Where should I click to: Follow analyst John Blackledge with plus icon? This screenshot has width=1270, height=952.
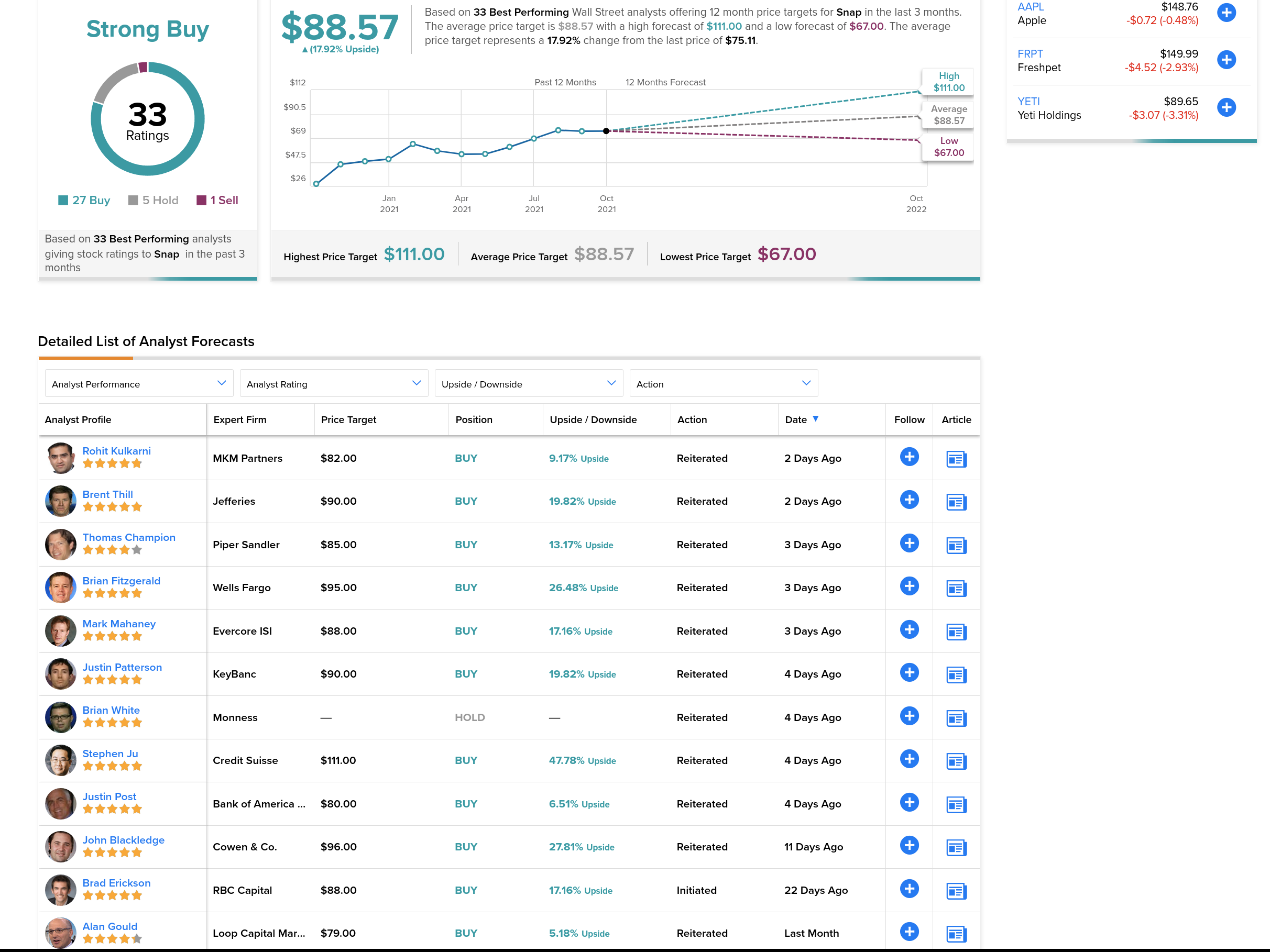point(909,845)
